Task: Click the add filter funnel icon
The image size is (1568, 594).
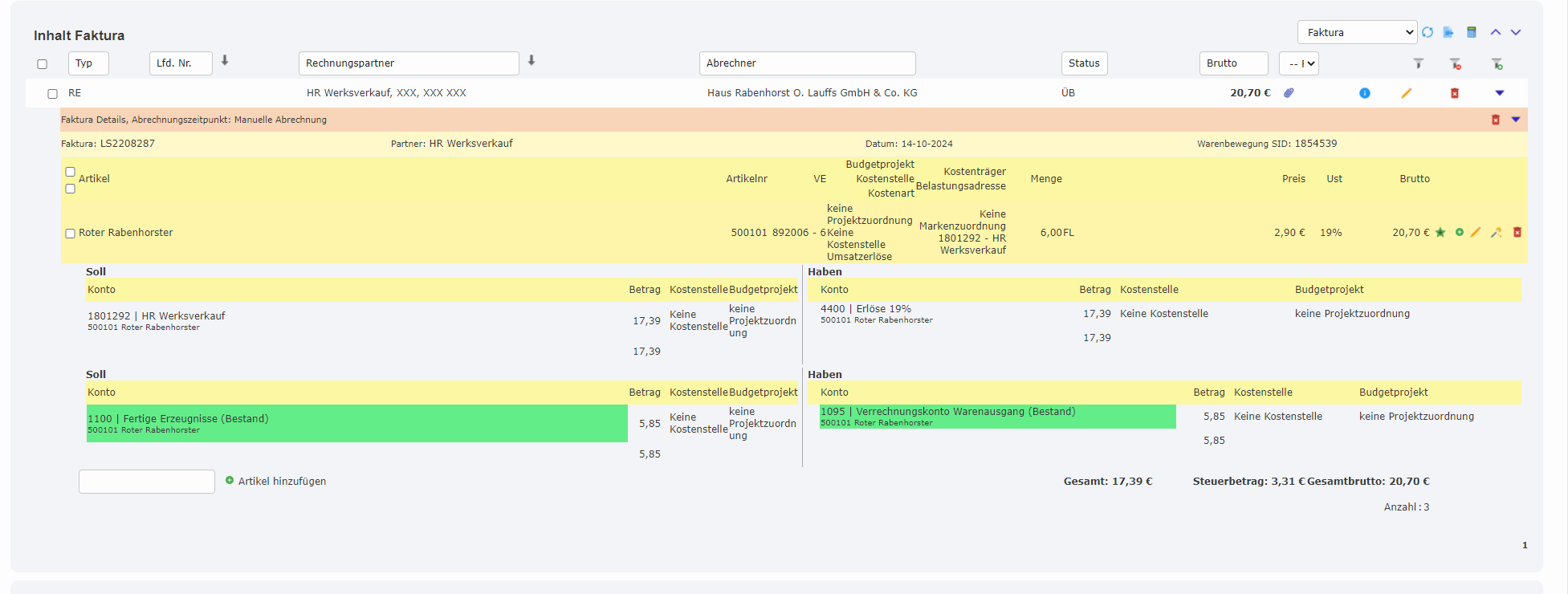Action: (x=1497, y=63)
